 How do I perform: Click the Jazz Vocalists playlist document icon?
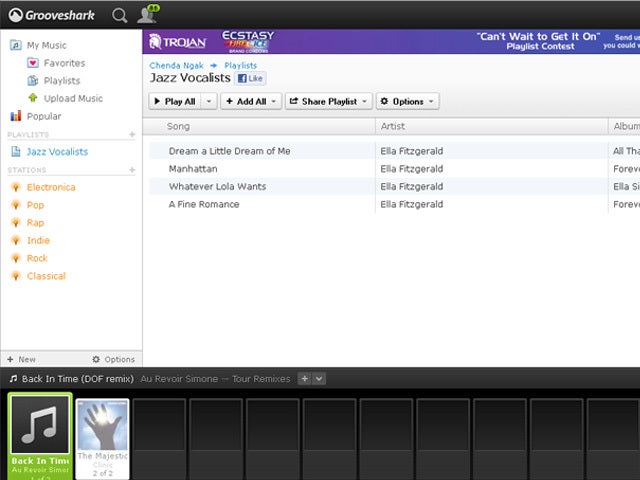pos(16,151)
